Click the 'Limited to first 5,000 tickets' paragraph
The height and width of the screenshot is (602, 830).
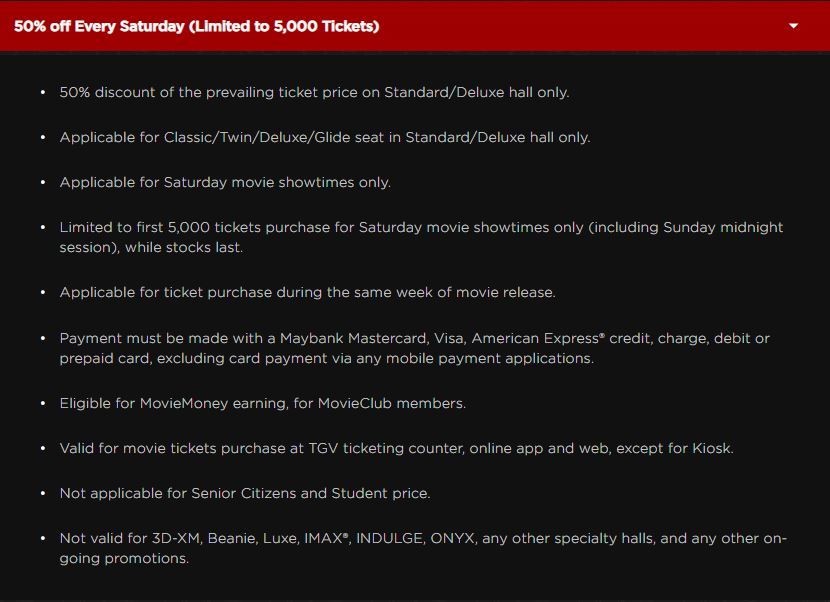420,237
